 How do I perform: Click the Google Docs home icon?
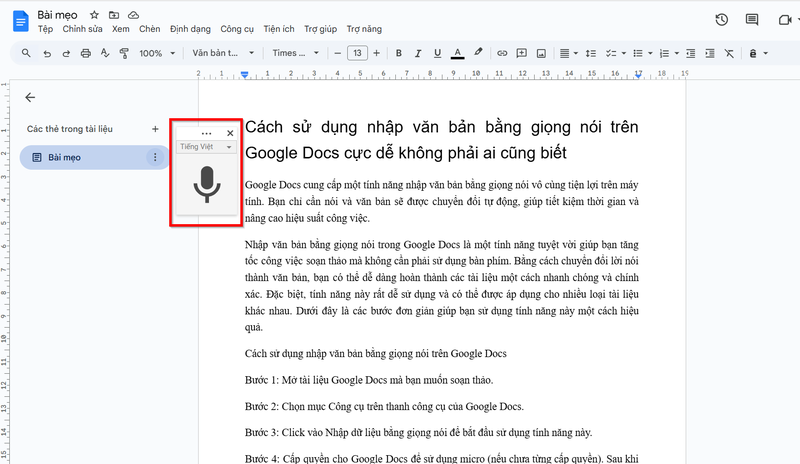pyautogui.click(x=20, y=21)
